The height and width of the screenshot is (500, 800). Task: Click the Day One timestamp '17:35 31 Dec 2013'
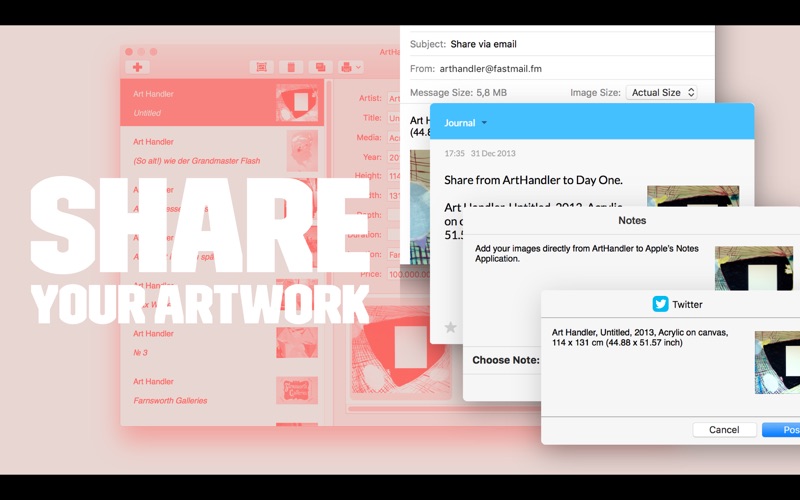pos(480,153)
